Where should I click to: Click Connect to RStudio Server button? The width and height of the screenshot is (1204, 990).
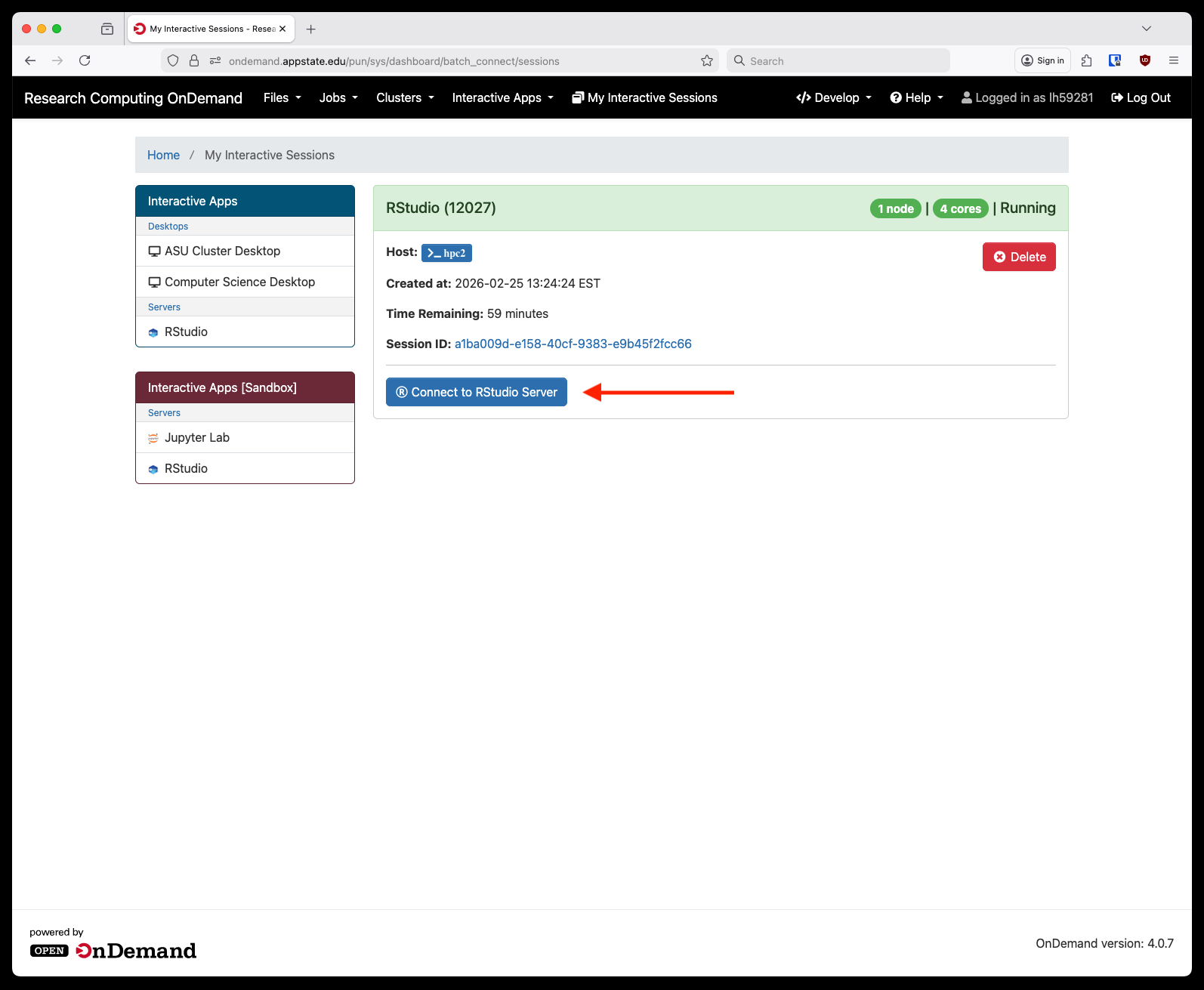click(x=476, y=392)
